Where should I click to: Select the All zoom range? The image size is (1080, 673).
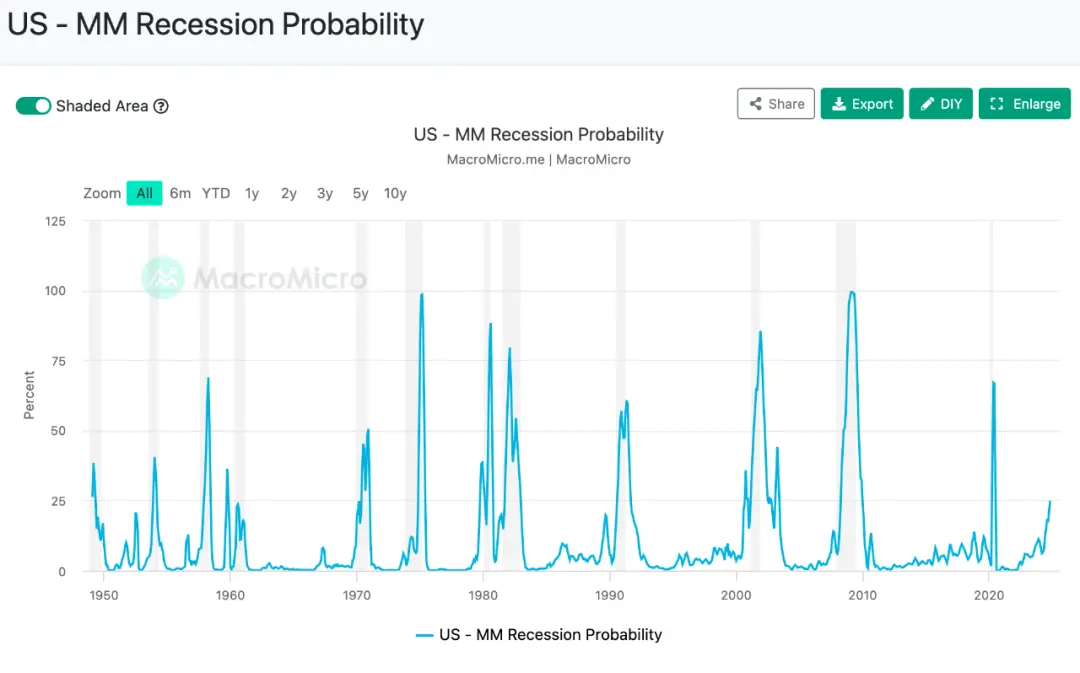pos(144,193)
